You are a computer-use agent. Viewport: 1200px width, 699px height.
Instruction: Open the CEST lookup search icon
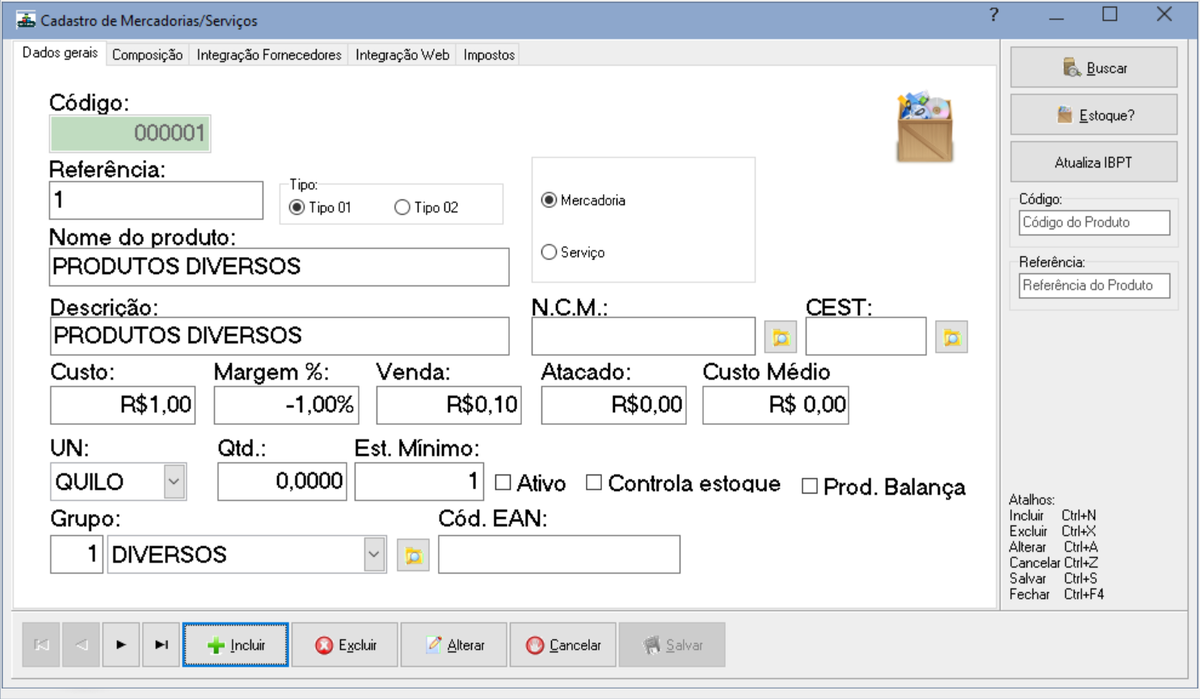(x=952, y=338)
